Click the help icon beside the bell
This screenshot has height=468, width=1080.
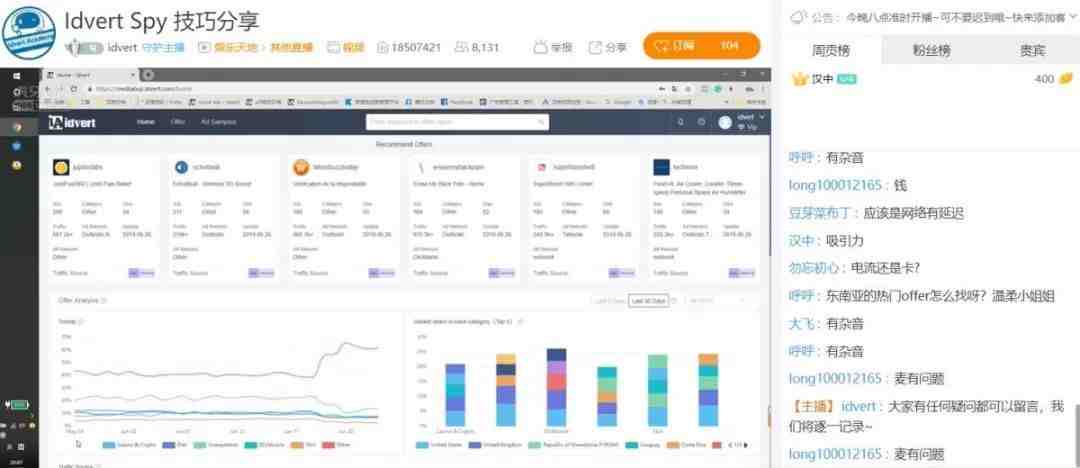click(x=701, y=122)
